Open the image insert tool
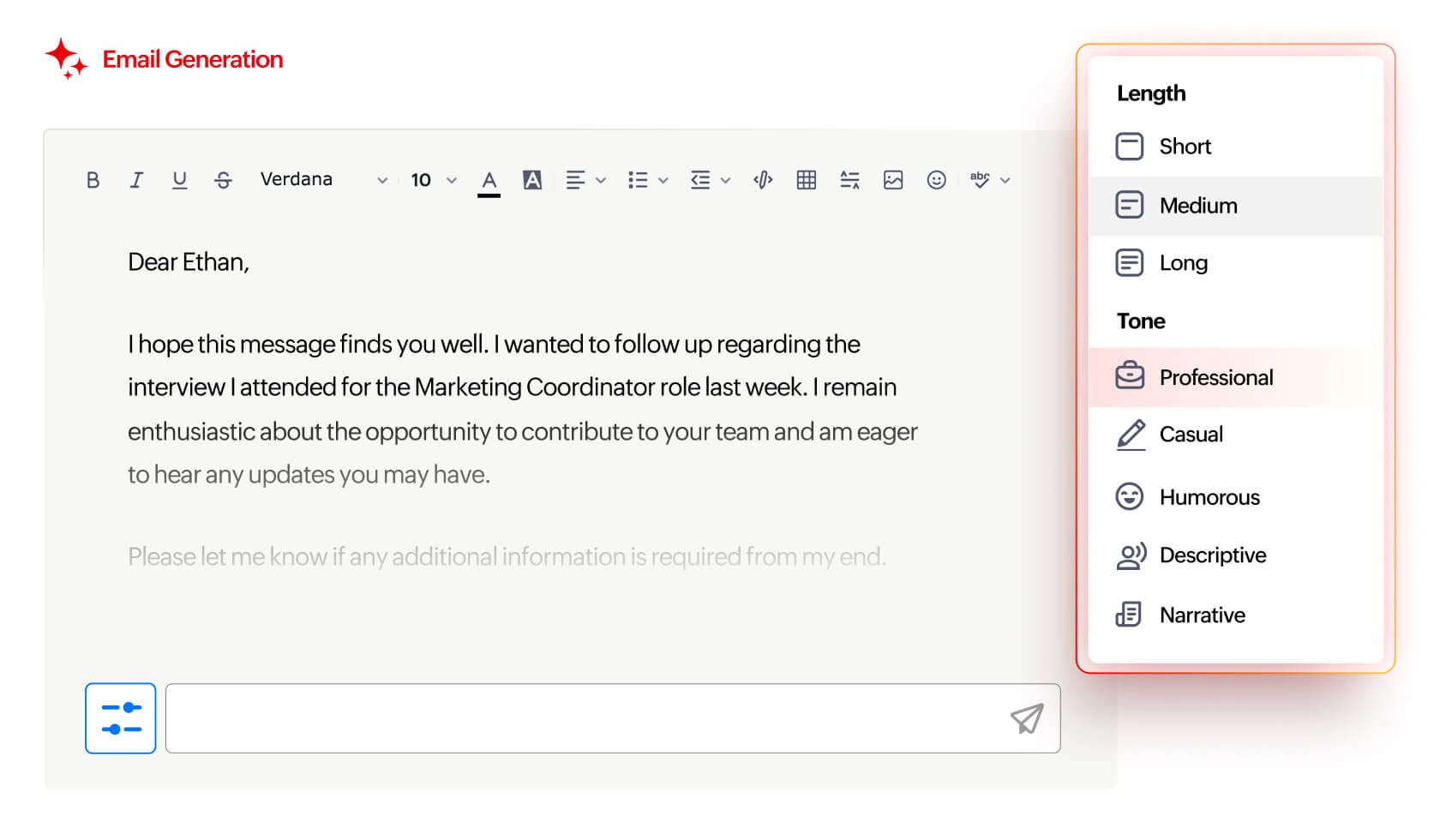 click(892, 179)
